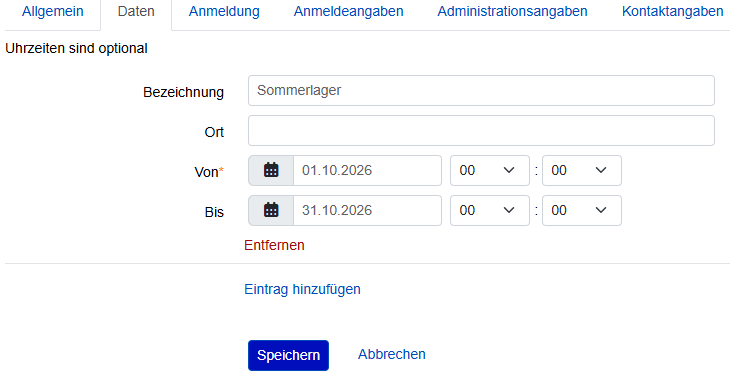Select the Daten tab
The image size is (730, 381).
click(x=136, y=12)
